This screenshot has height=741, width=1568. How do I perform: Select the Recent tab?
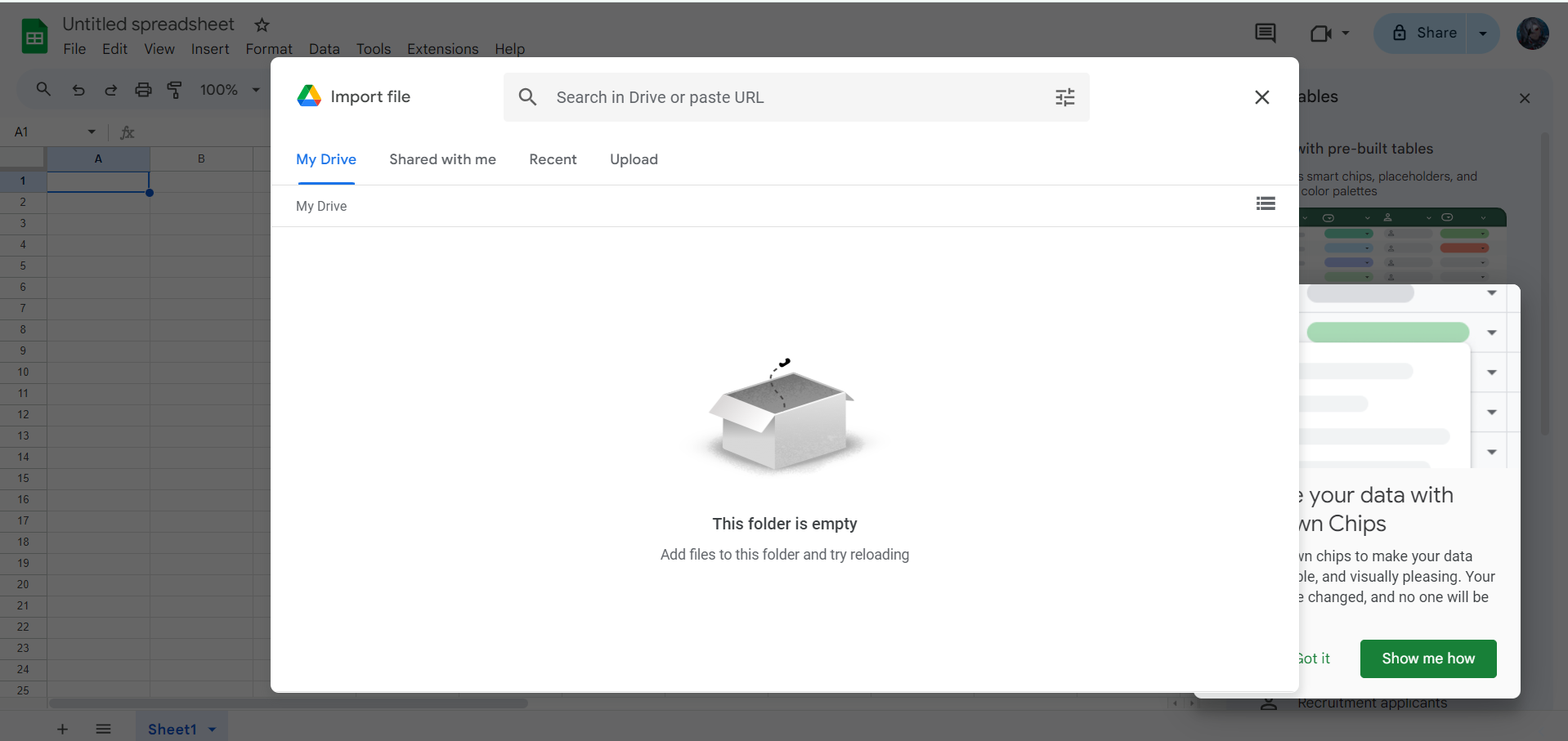tap(553, 159)
